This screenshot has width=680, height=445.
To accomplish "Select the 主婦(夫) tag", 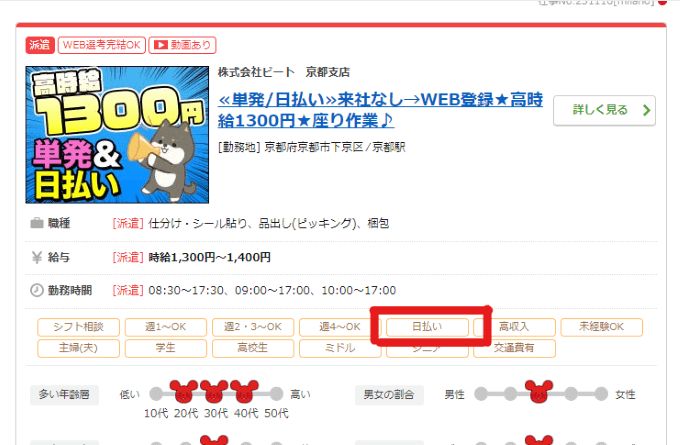I will pos(78,348).
